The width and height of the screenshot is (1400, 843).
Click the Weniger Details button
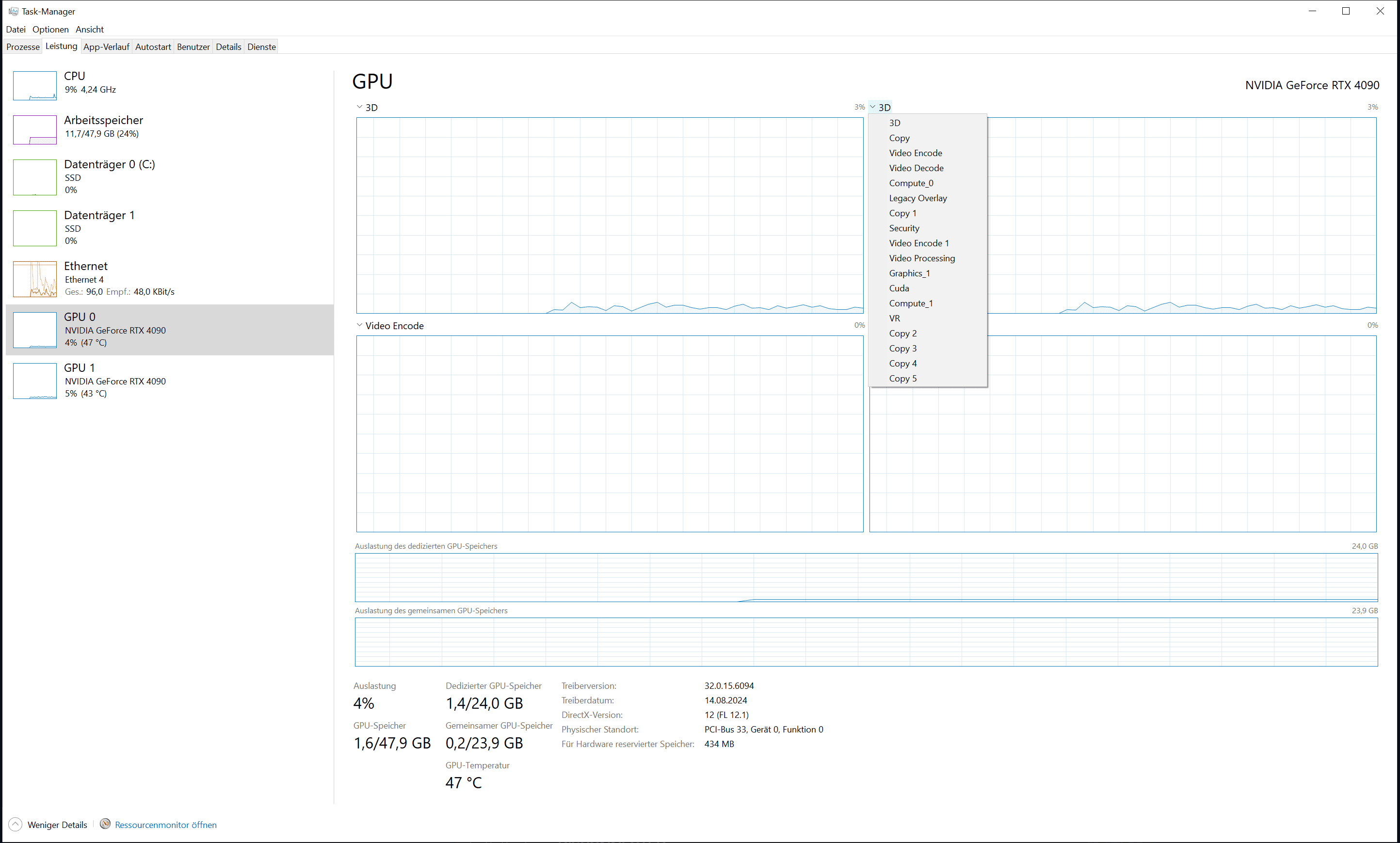57,825
